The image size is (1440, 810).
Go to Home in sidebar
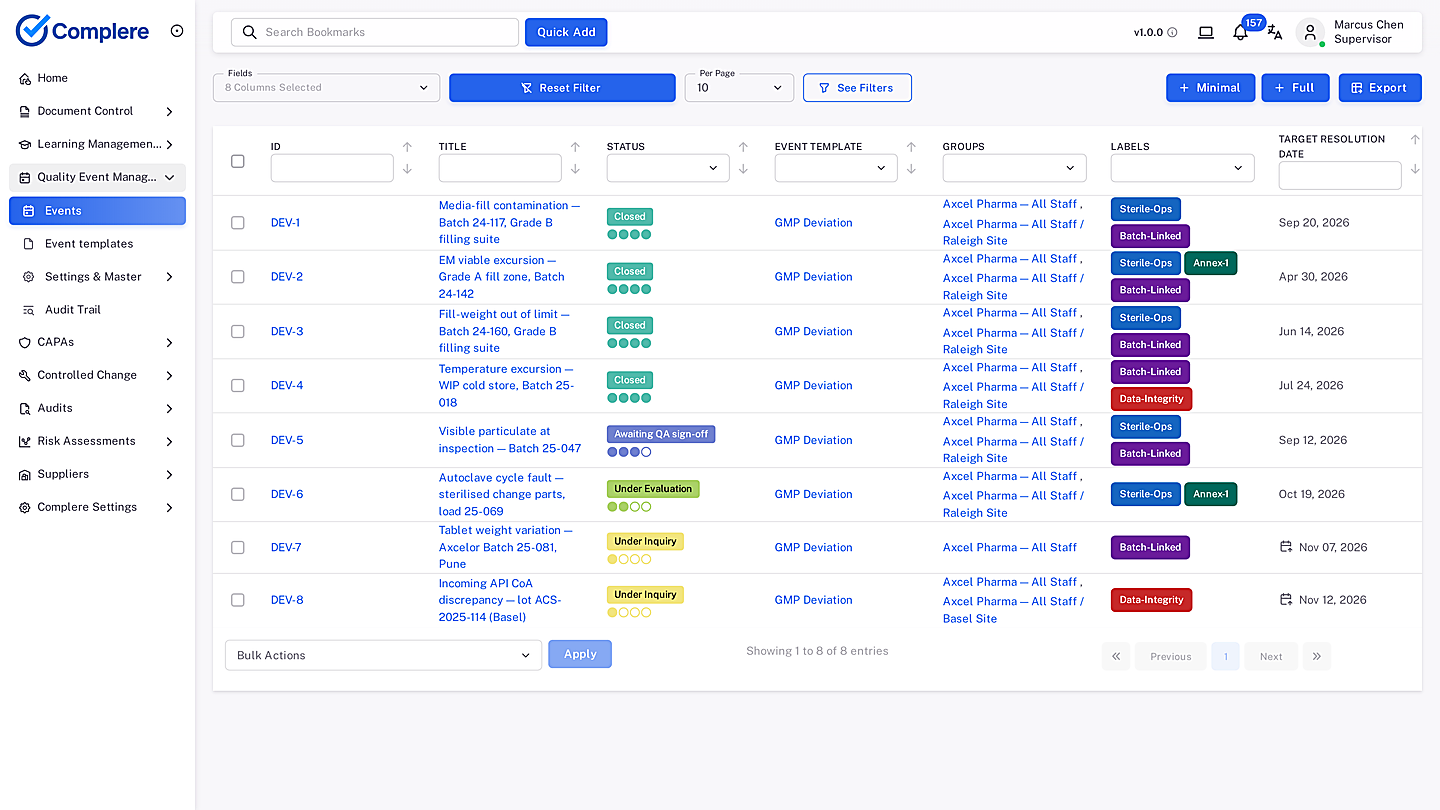click(x=97, y=78)
